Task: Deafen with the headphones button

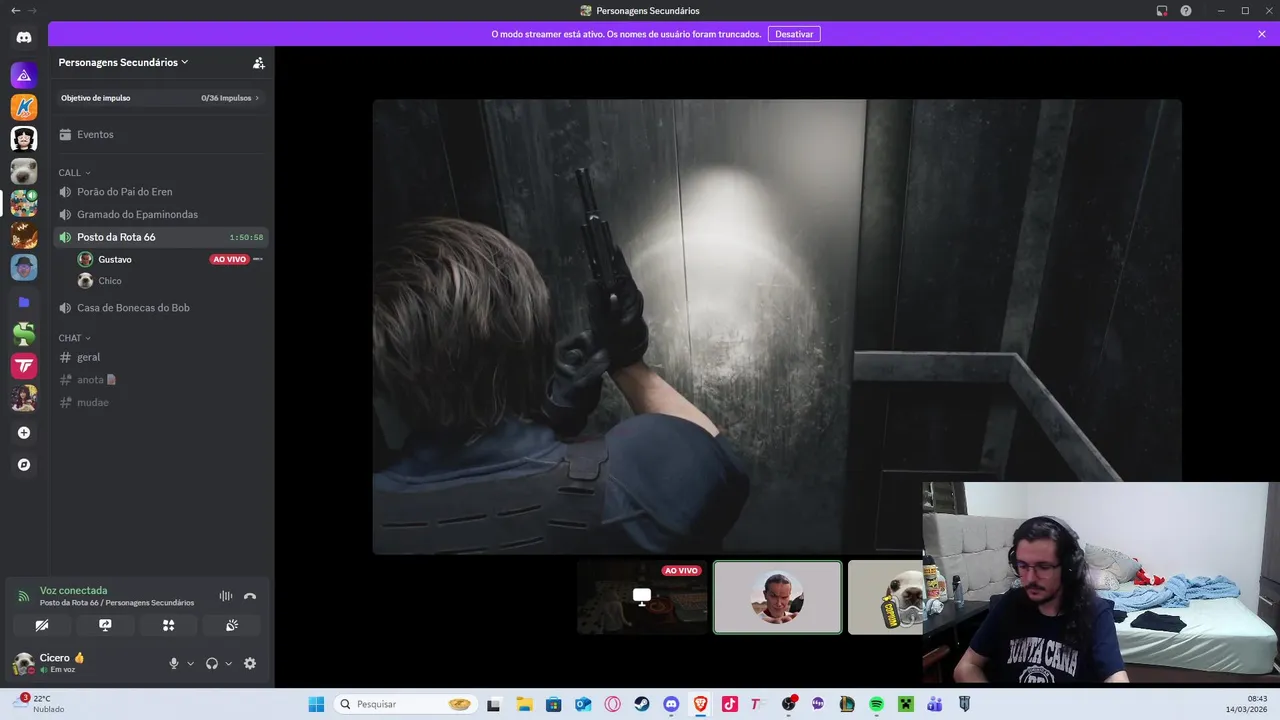Action: click(212, 663)
